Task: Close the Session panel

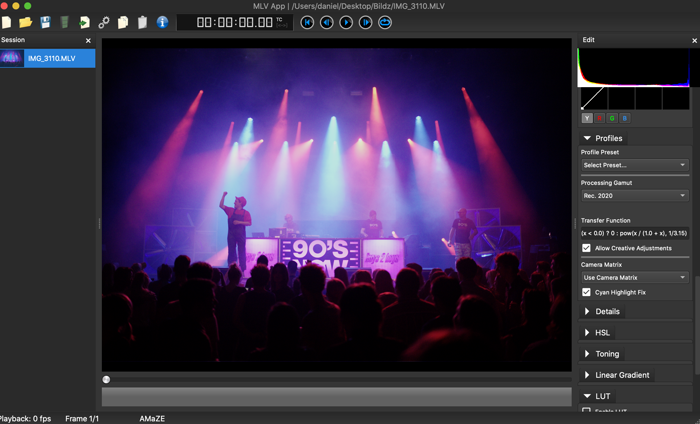Action: [x=88, y=41]
